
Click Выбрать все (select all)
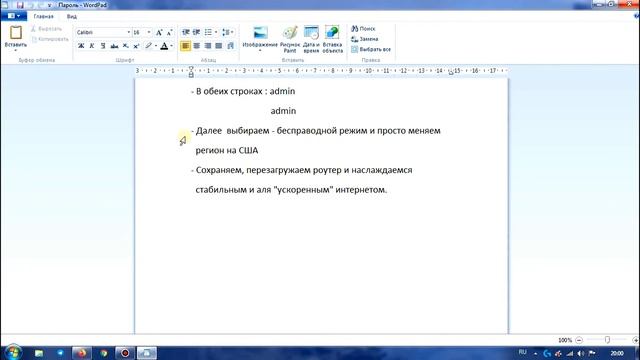(371, 49)
